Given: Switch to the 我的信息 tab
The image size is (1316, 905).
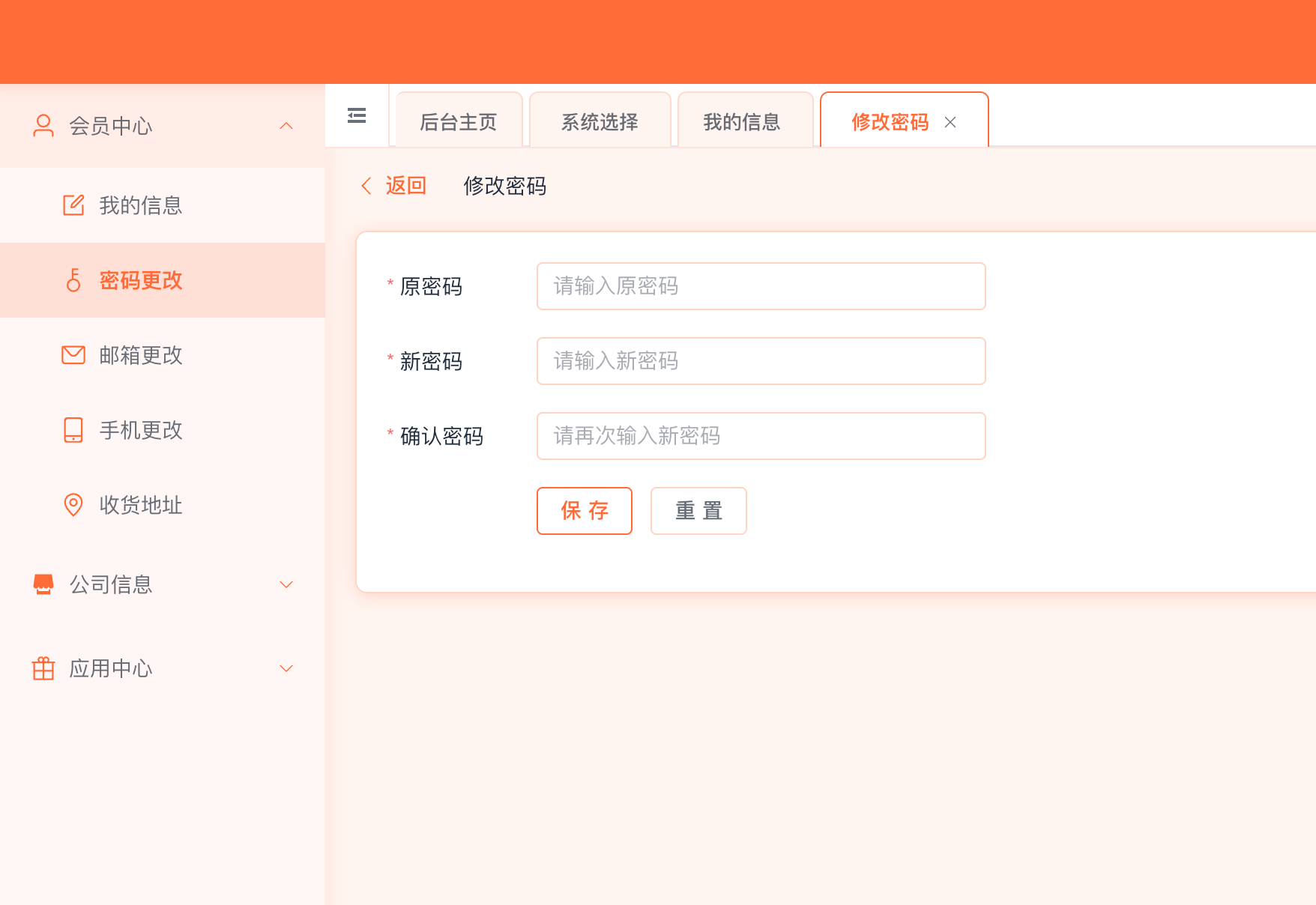Looking at the screenshot, I should (x=742, y=121).
